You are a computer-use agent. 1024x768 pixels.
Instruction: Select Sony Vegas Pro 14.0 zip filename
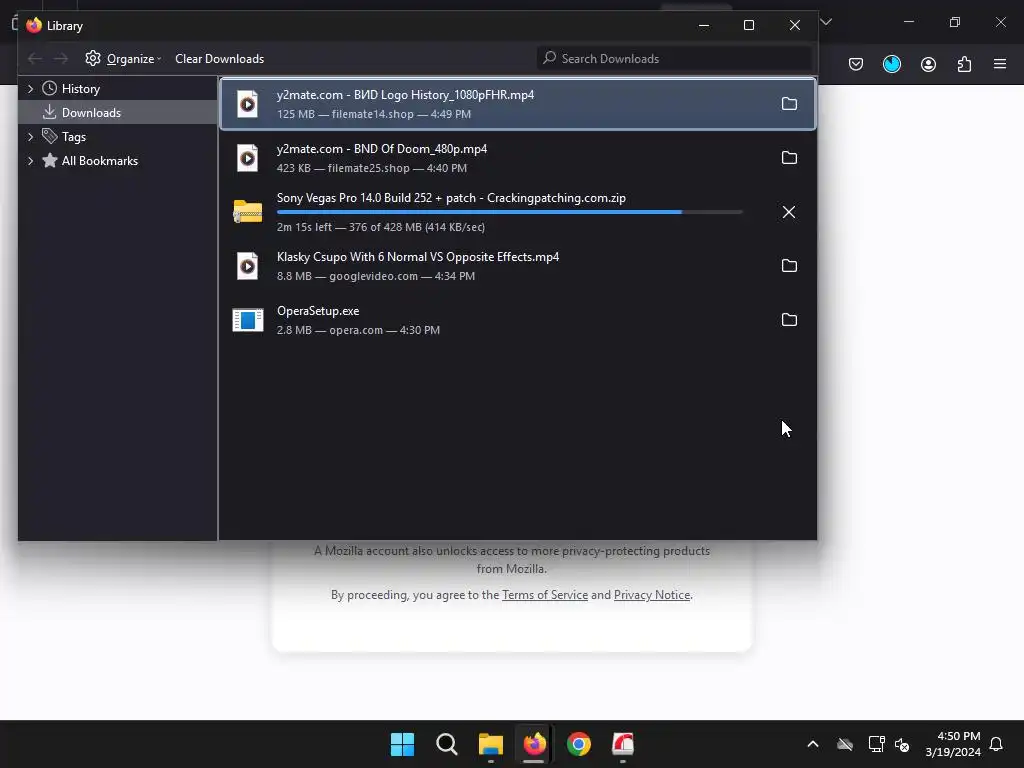[x=451, y=198]
